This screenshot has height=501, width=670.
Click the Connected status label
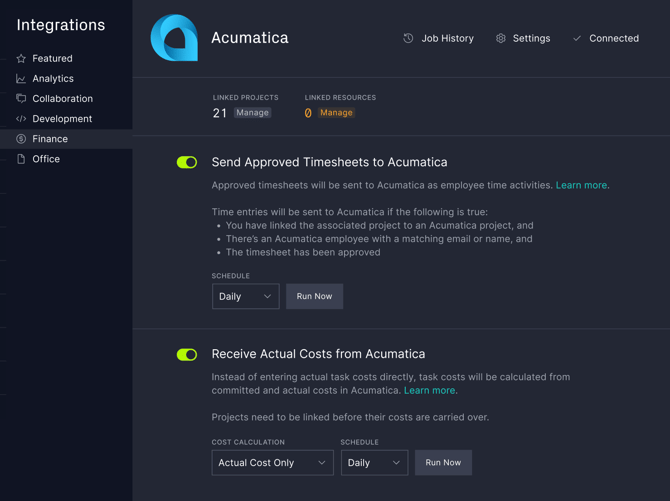tap(614, 38)
